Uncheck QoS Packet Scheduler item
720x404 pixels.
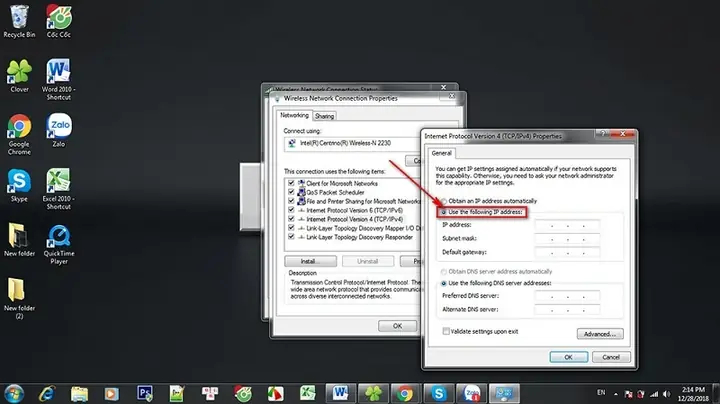[291, 192]
